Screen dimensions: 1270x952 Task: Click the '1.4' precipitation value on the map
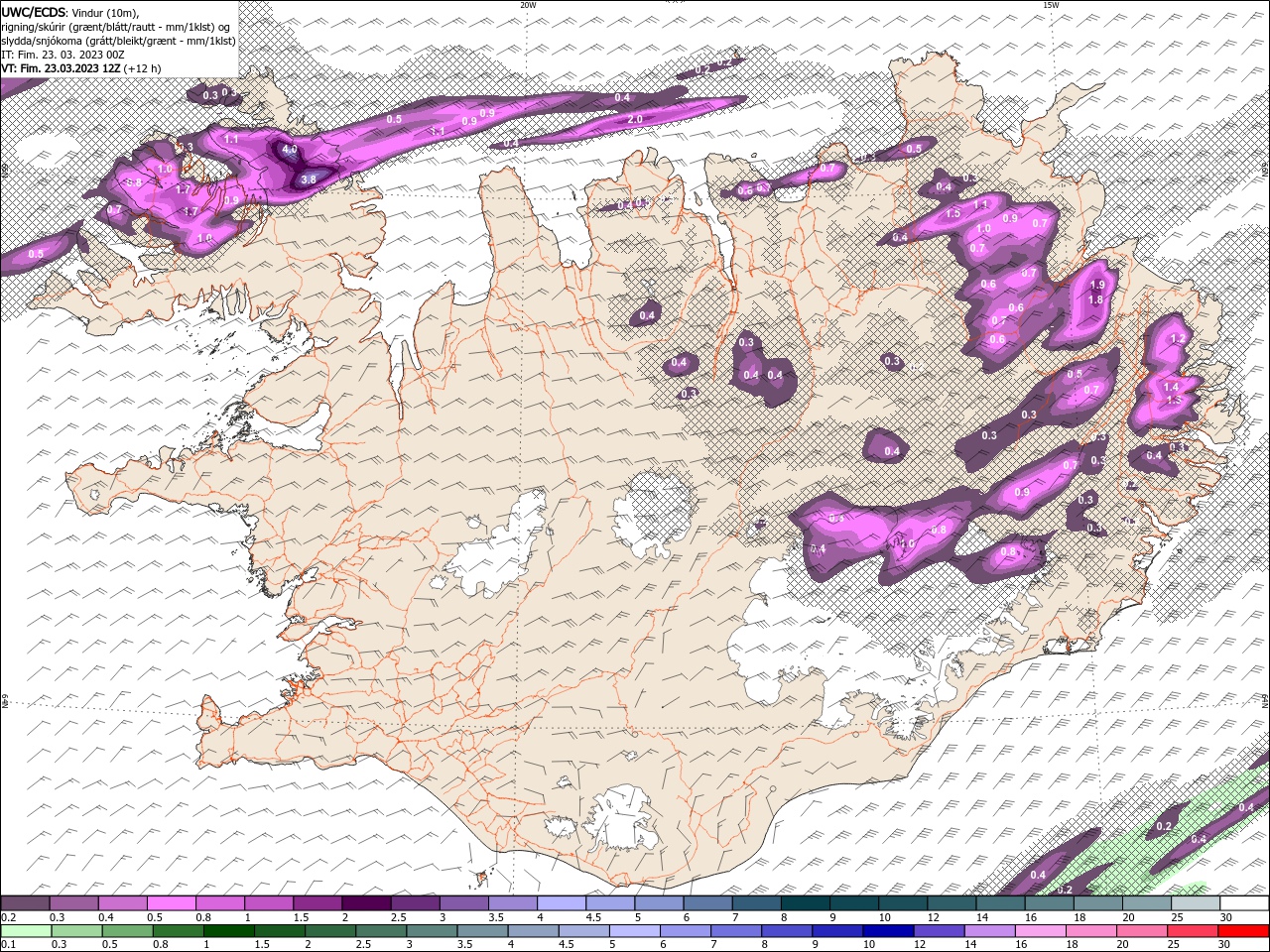pos(1171,388)
